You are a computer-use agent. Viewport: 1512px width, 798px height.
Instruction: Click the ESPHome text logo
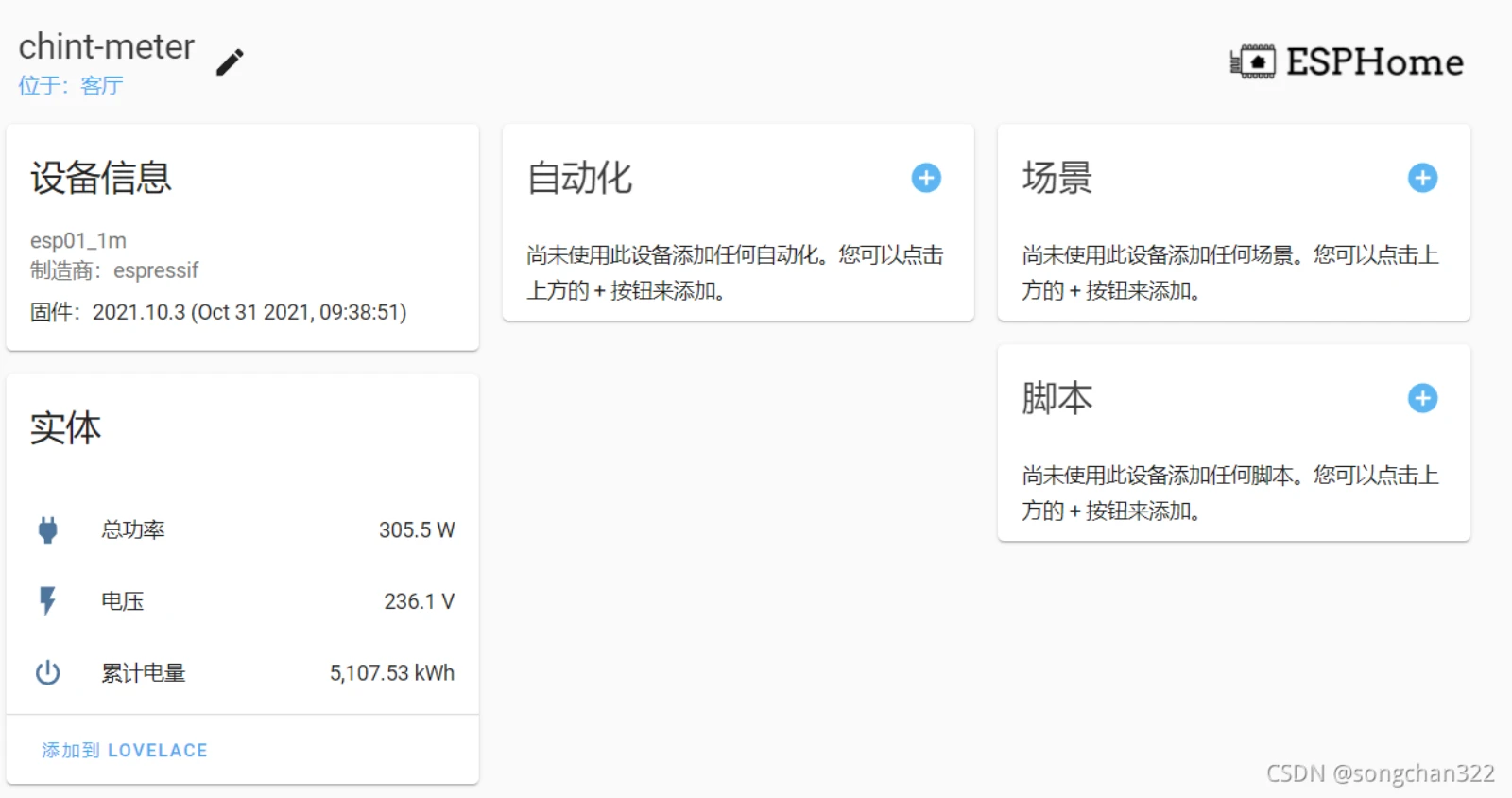pos(1374,62)
